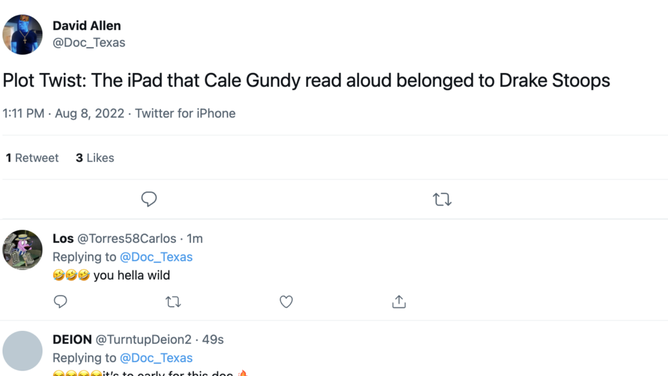Open Los's profile avatar
Viewport: 668px width, 376px height.
click(23, 250)
